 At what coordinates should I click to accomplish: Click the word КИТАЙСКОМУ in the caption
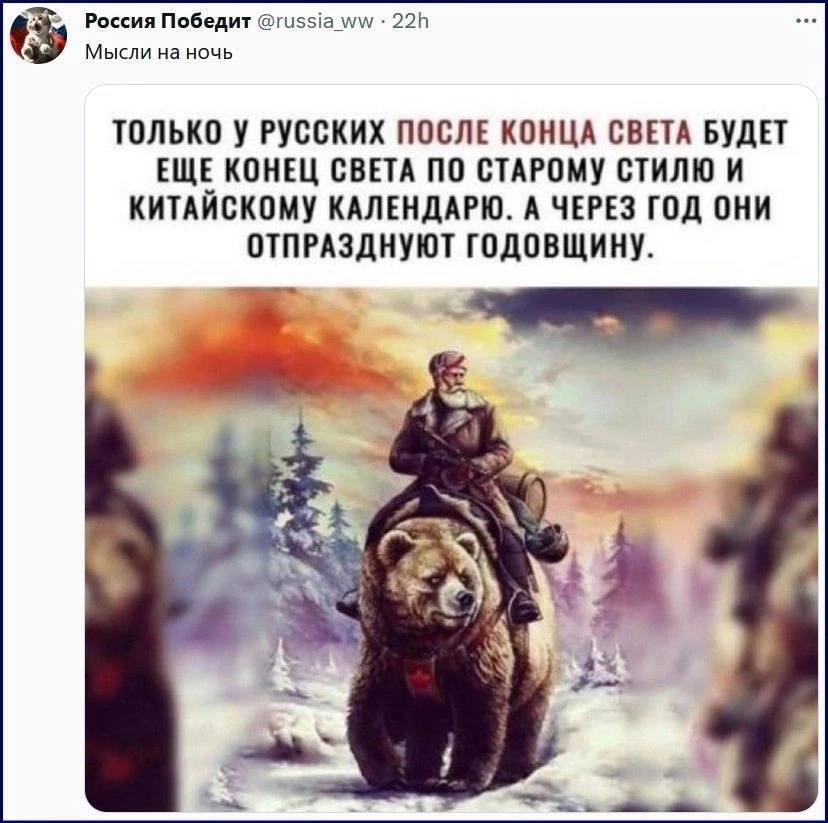(224, 207)
